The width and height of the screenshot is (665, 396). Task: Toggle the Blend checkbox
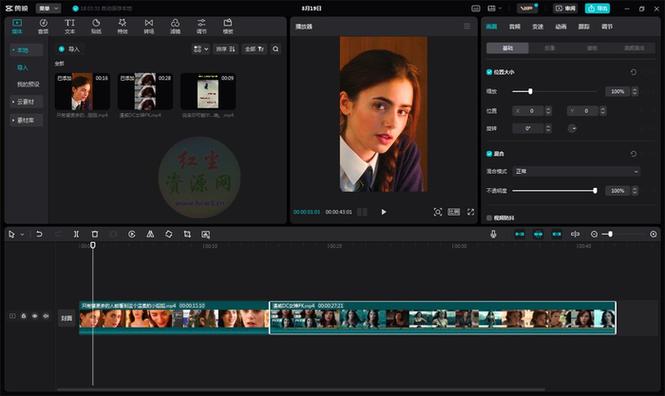click(x=489, y=153)
